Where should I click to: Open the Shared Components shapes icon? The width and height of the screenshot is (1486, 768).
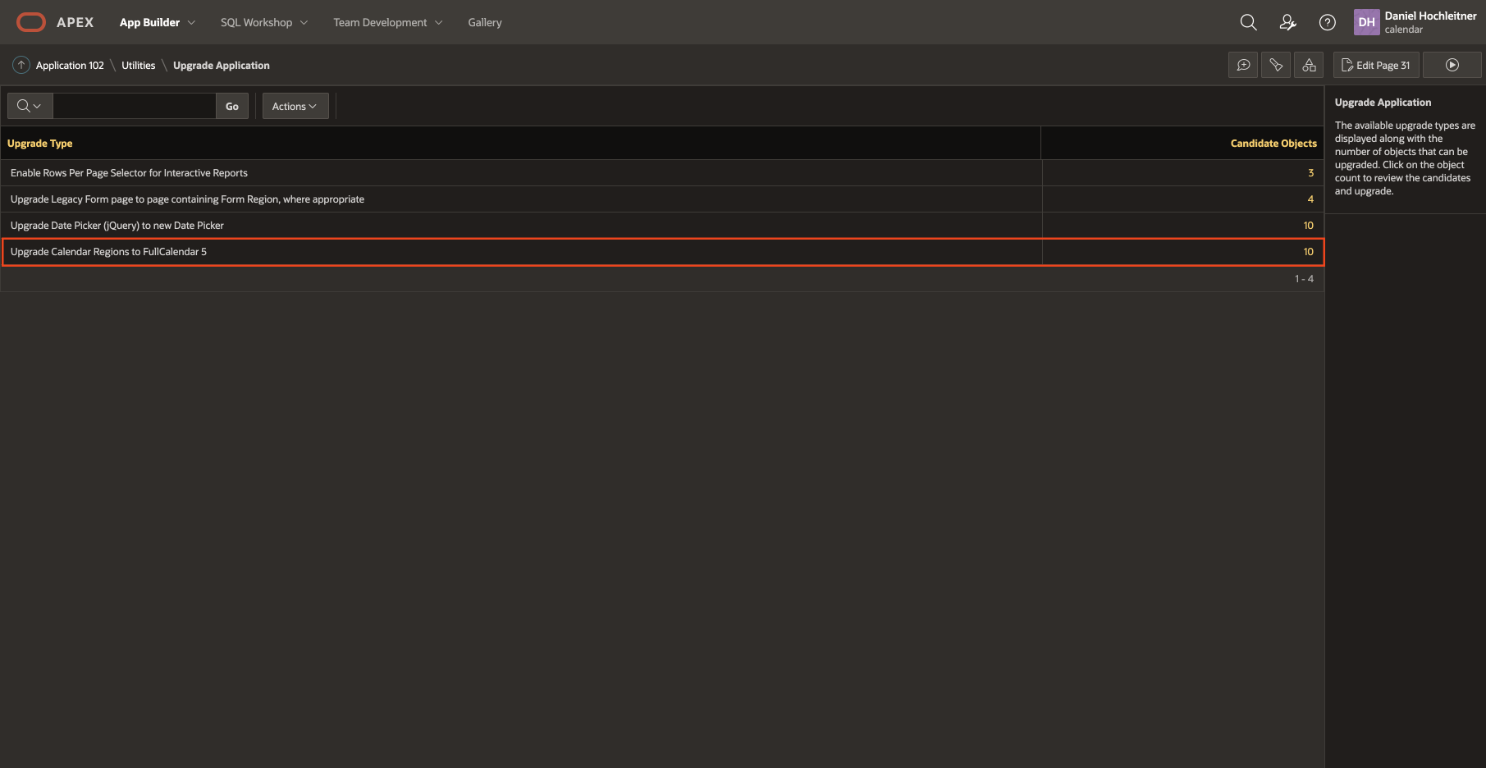point(1309,65)
